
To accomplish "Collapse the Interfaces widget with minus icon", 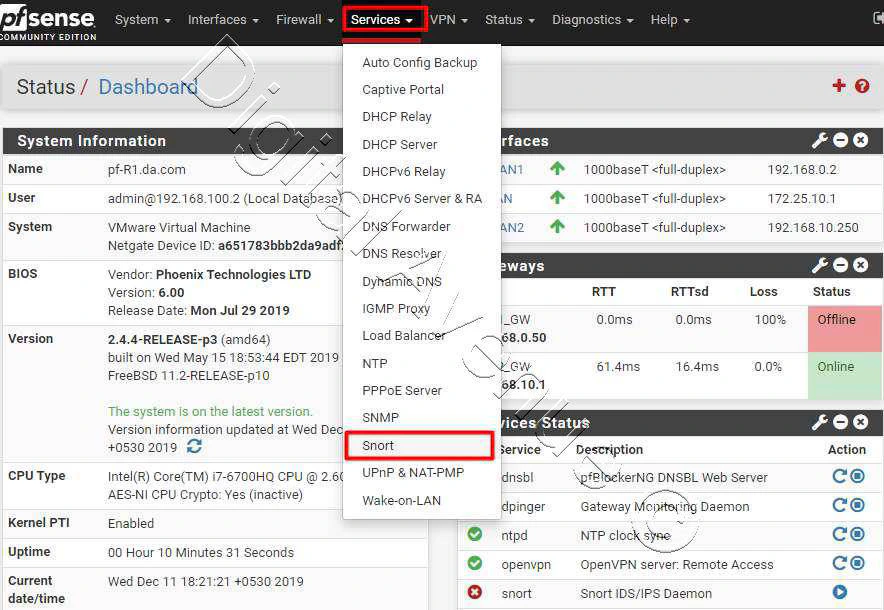I will (840, 140).
